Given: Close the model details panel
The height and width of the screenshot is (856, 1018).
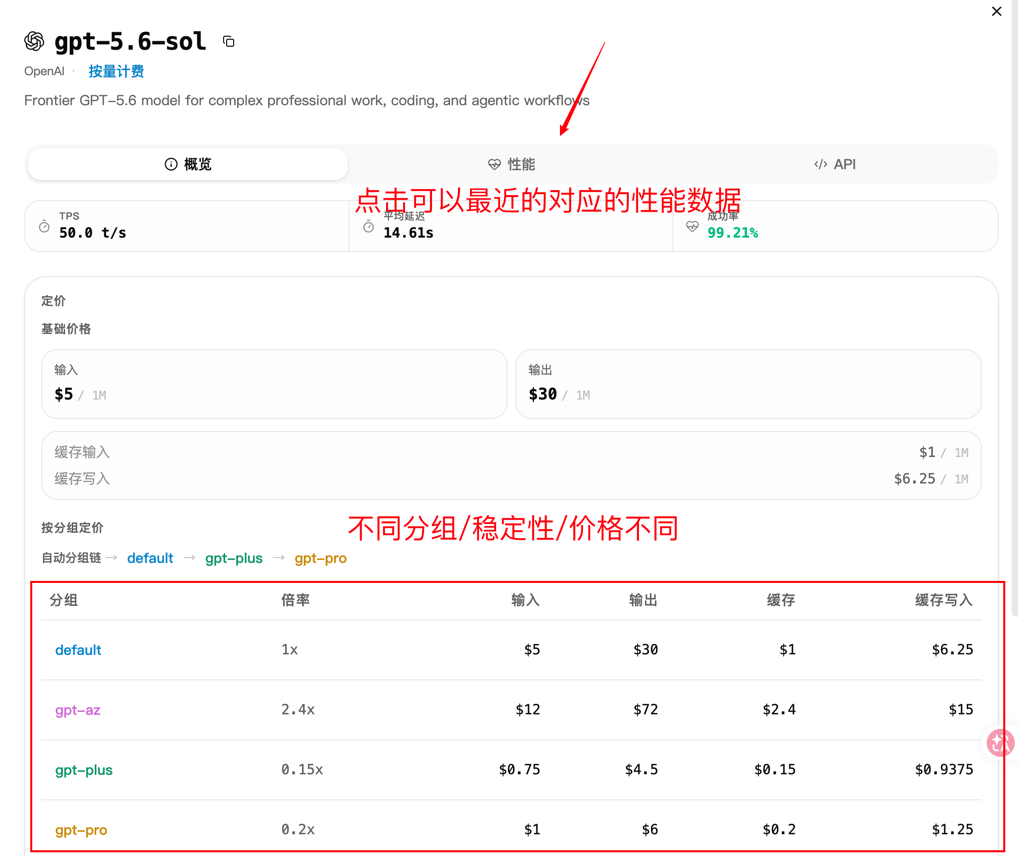Looking at the screenshot, I should [997, 11].
